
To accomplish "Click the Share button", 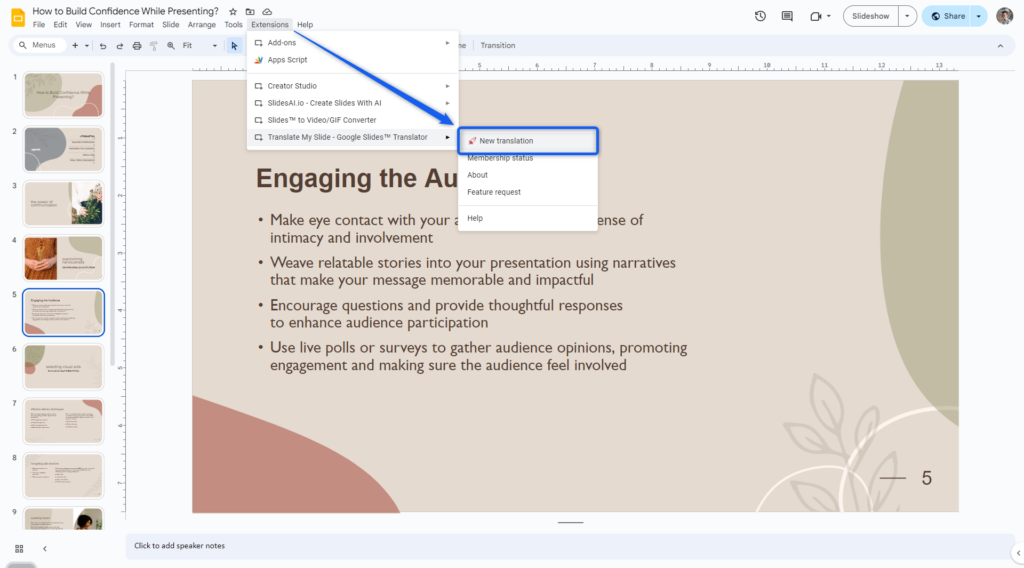I will tap(948, 16).
